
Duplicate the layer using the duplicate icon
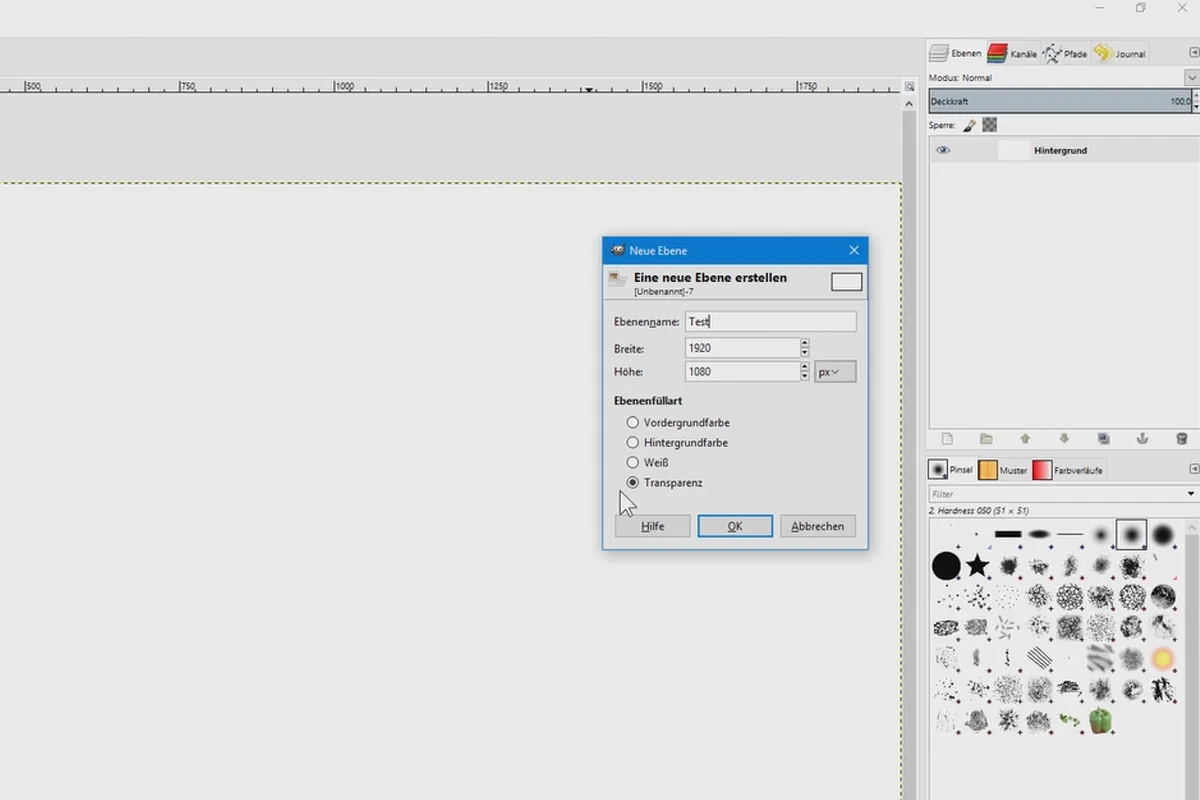point(1103,439)
